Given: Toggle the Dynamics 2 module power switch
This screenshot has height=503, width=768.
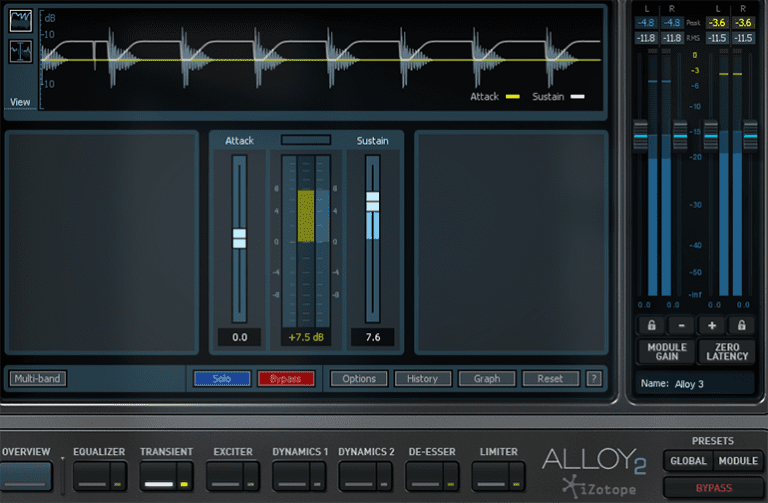Looking at the screenshot, I should pos(384,476).
